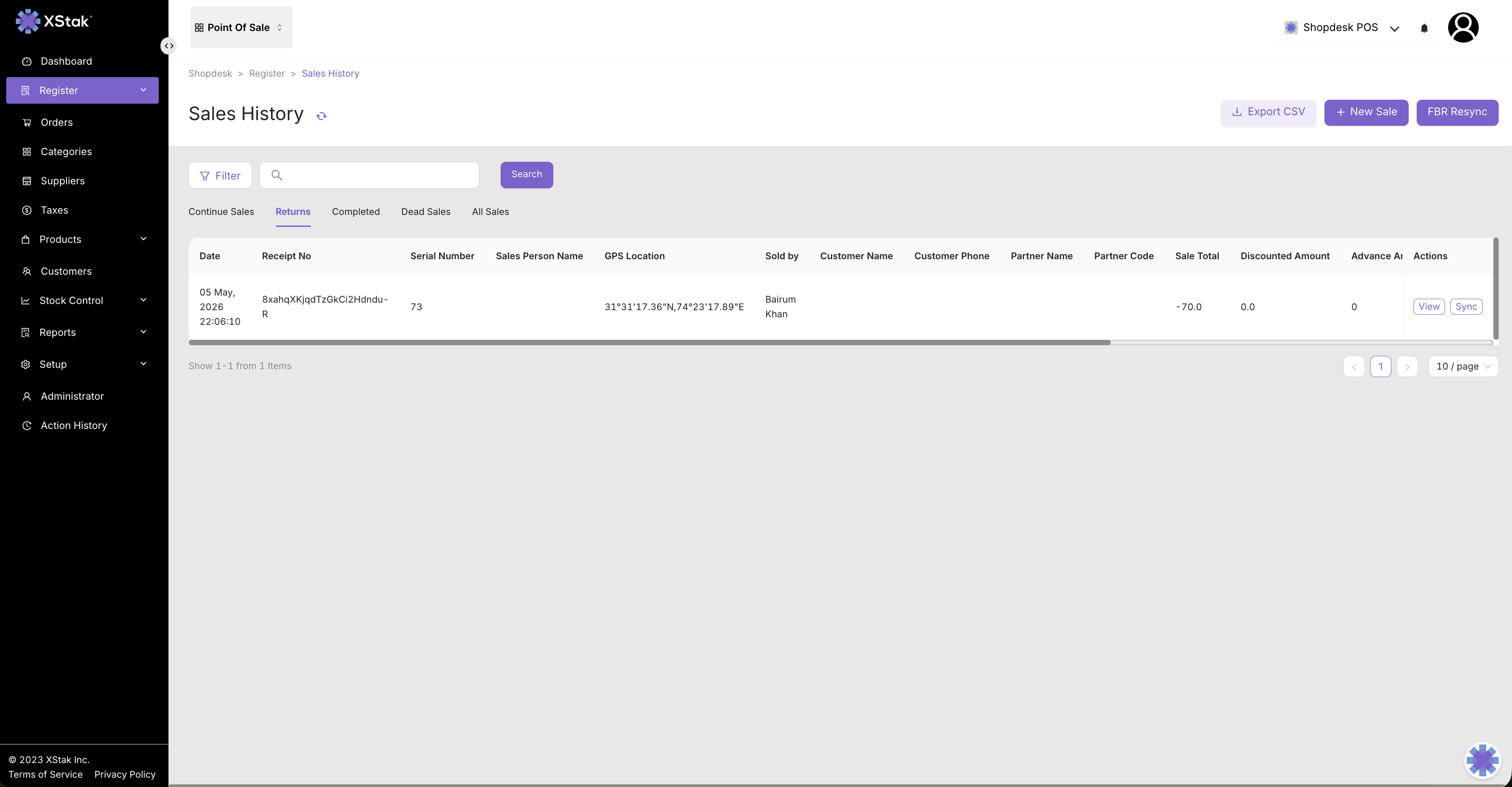
Task: Start a New Sale
Action: click(1366, 112)
